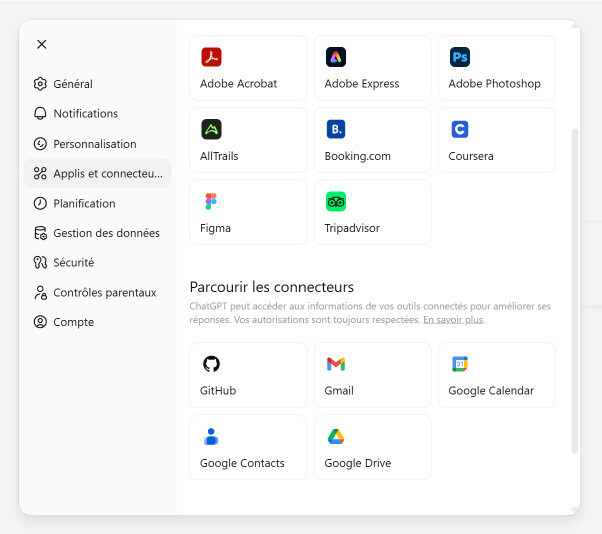The image size is (602, 534).
Task: Click the Planification clock icon
Action: tap(40, 203)
